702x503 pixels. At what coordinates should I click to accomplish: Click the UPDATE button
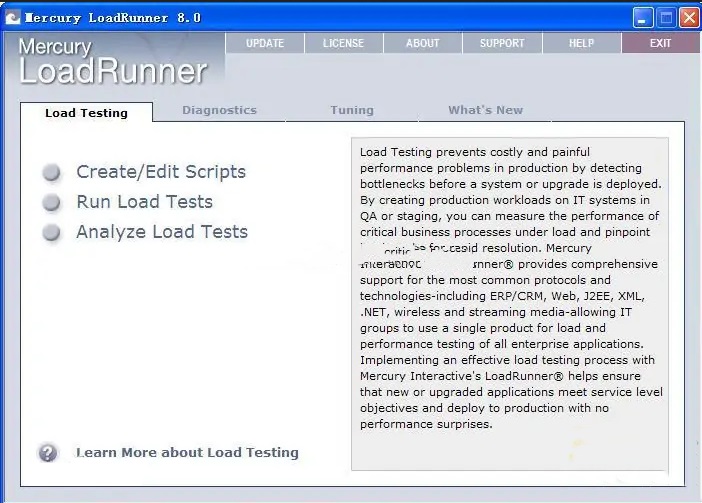point(265,43)
